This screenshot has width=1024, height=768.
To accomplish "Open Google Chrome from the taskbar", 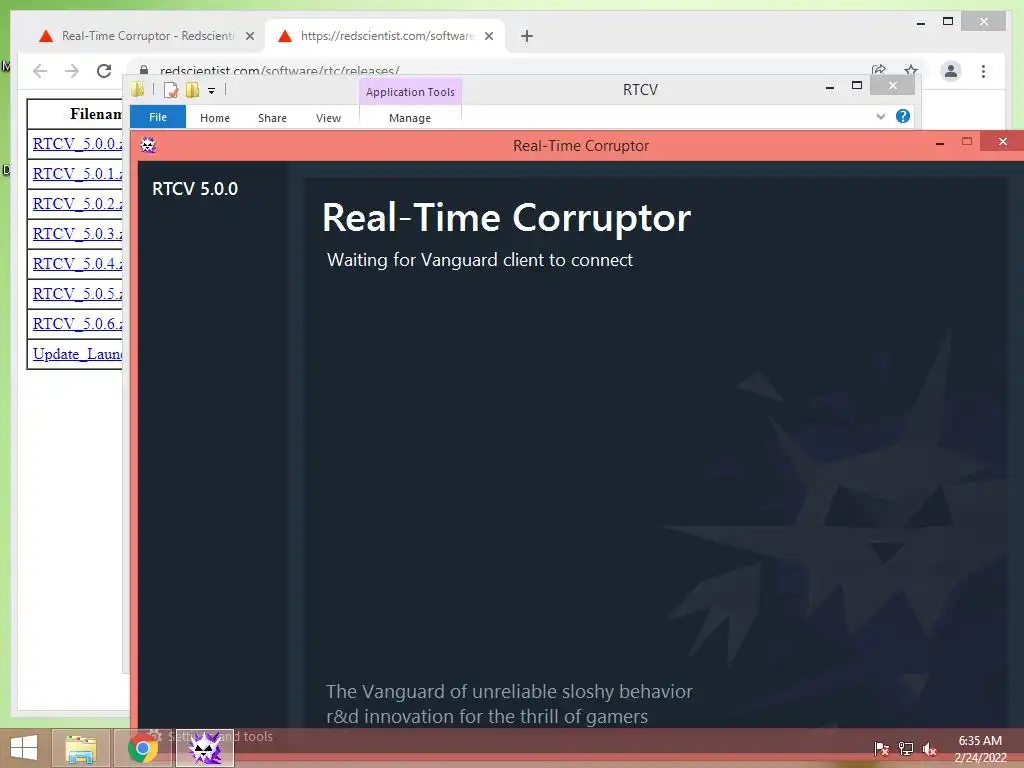I will [x=142, y=748].
